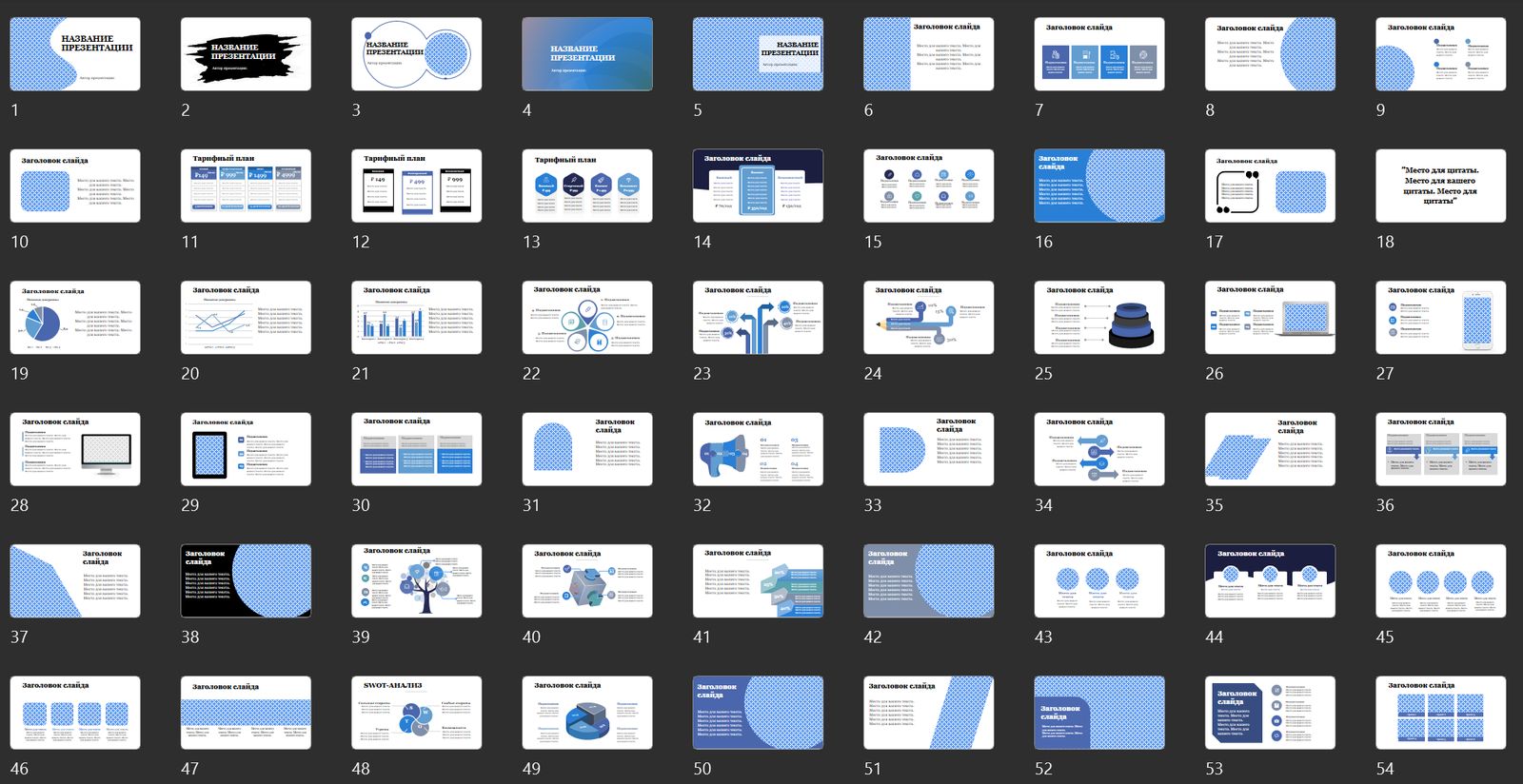Open slide 19 with the pie chart
1523x784 pixels.
tap(75, 318)
